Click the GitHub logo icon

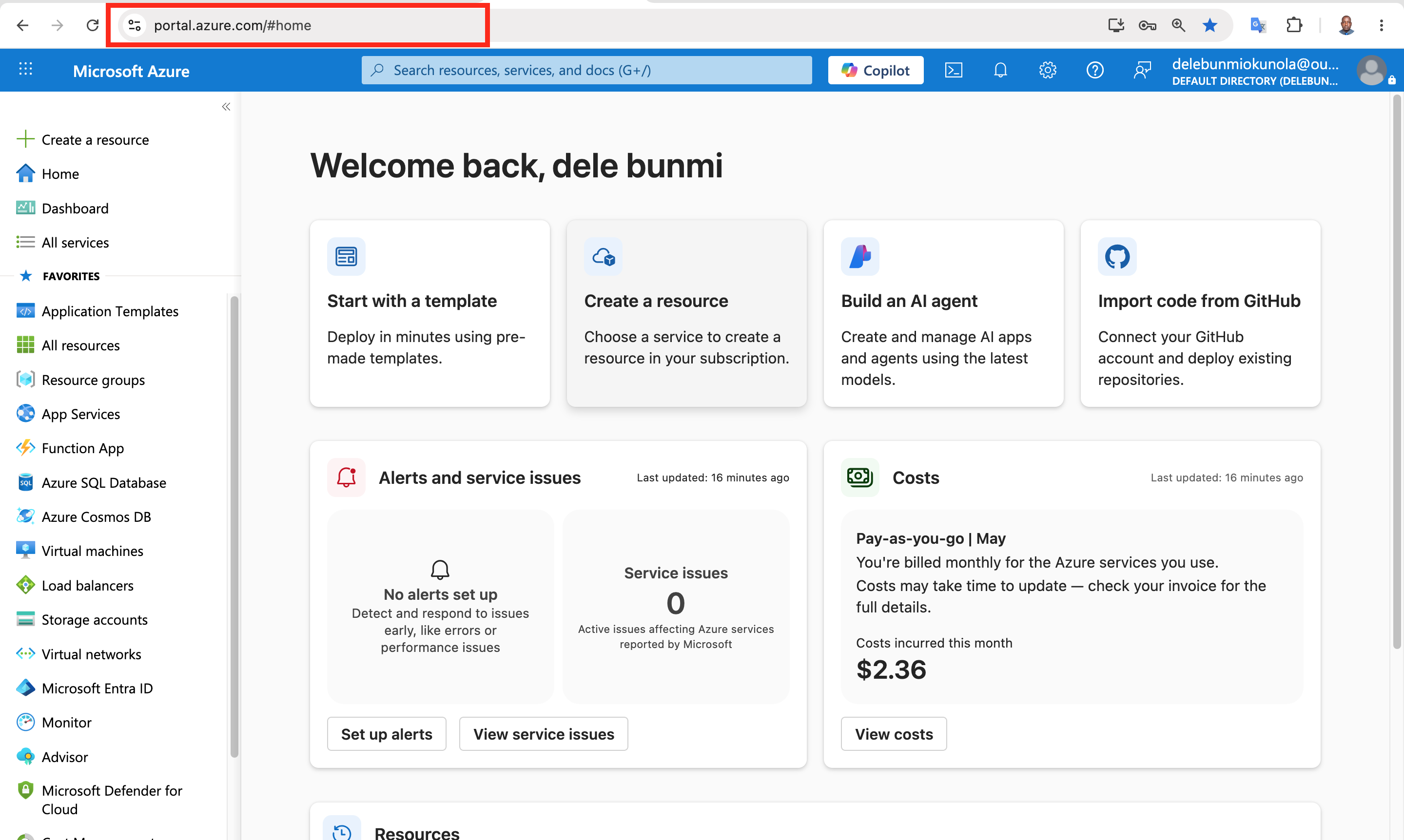tap(1117, 256)
